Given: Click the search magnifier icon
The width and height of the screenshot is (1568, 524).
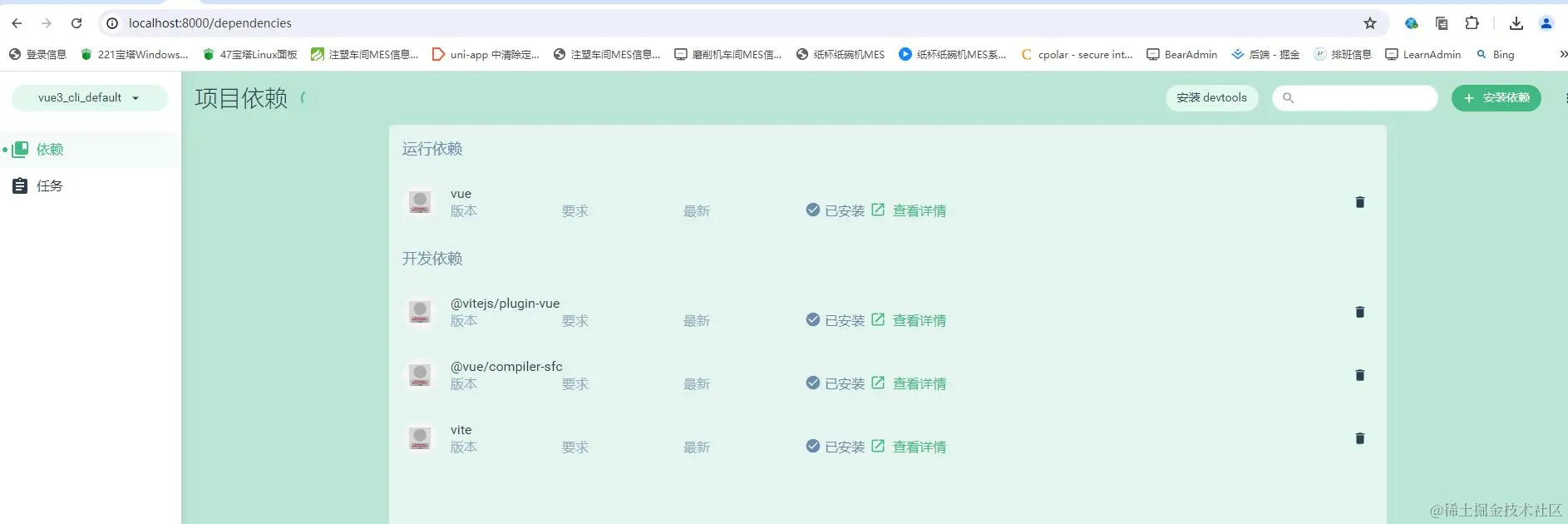Looking at the screenshot, I should [1288, 97].
